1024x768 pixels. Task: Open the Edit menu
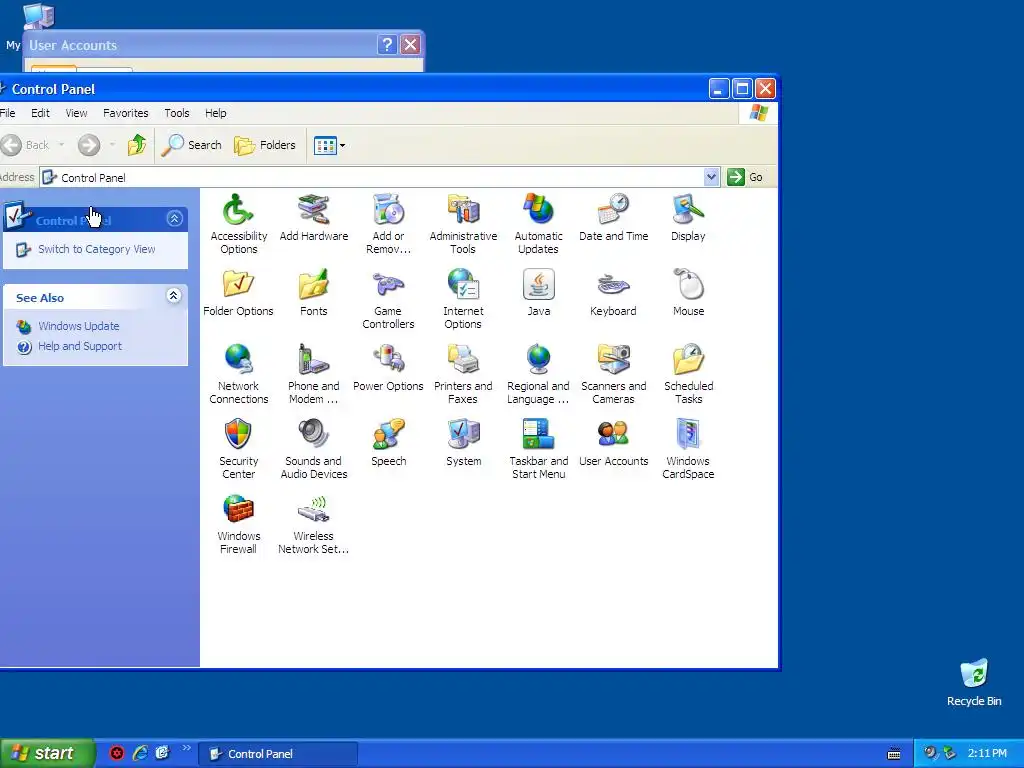[40, 113]
